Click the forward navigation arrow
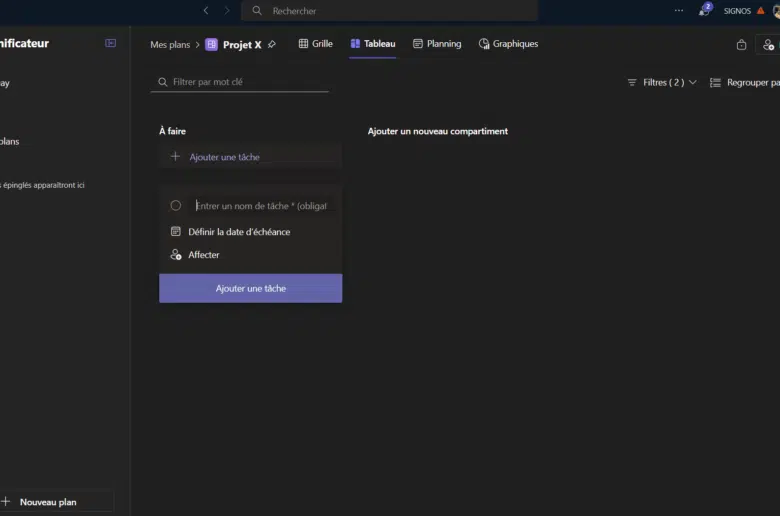The image size is (780, 516). [227, 11]
